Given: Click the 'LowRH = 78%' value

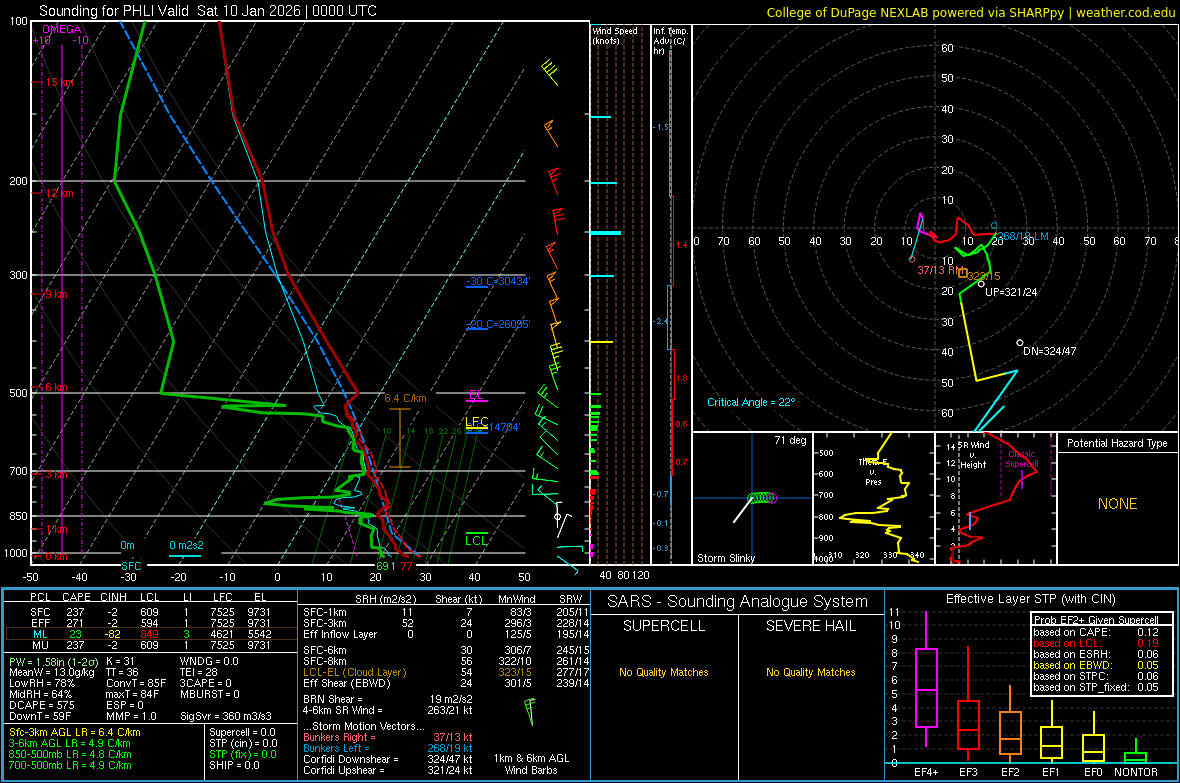Looking at the screenshot, I should [x=42, y=684].
